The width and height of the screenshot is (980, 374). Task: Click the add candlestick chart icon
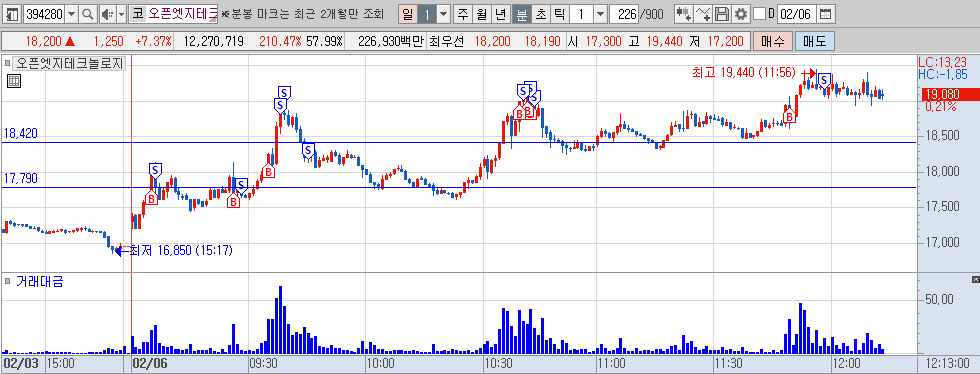[x=684, y=14]
